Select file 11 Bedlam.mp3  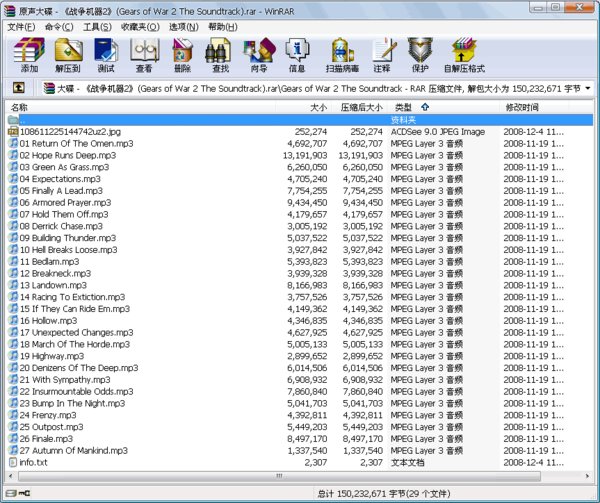49,262
